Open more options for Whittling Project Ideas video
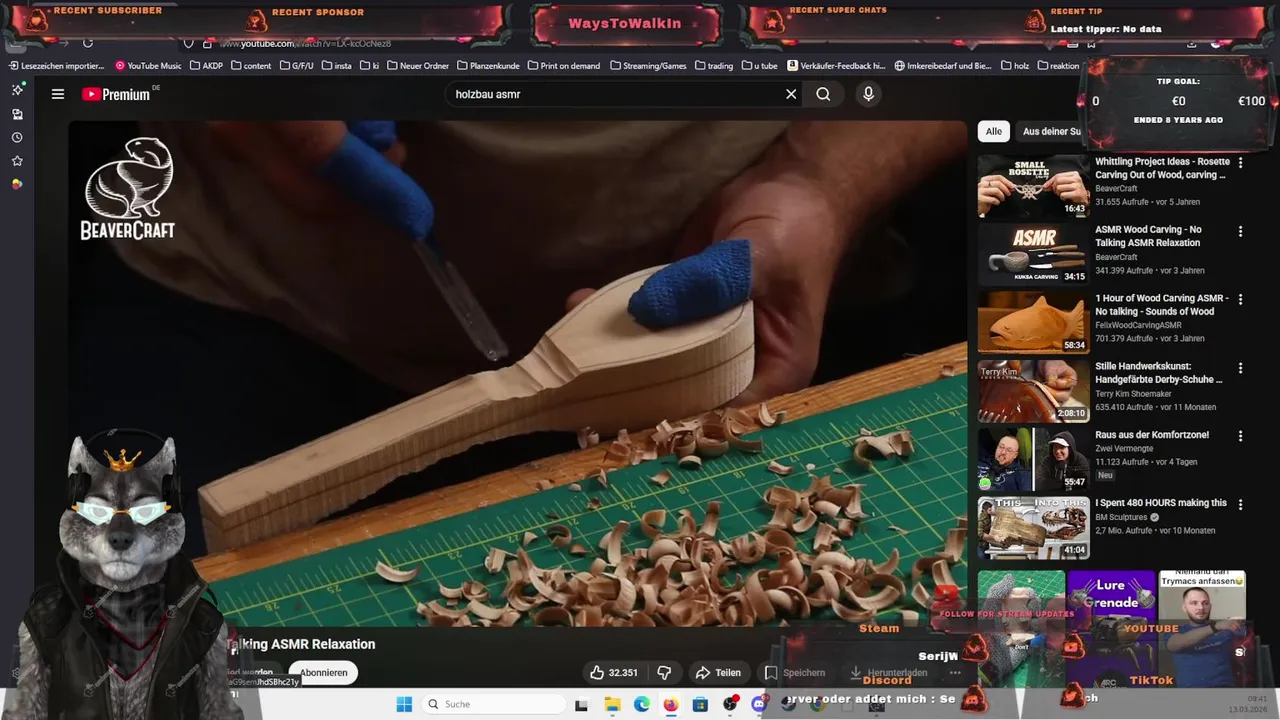Screen dimensions: 1280x720 pyautogui.click(x=1240, y=162)
